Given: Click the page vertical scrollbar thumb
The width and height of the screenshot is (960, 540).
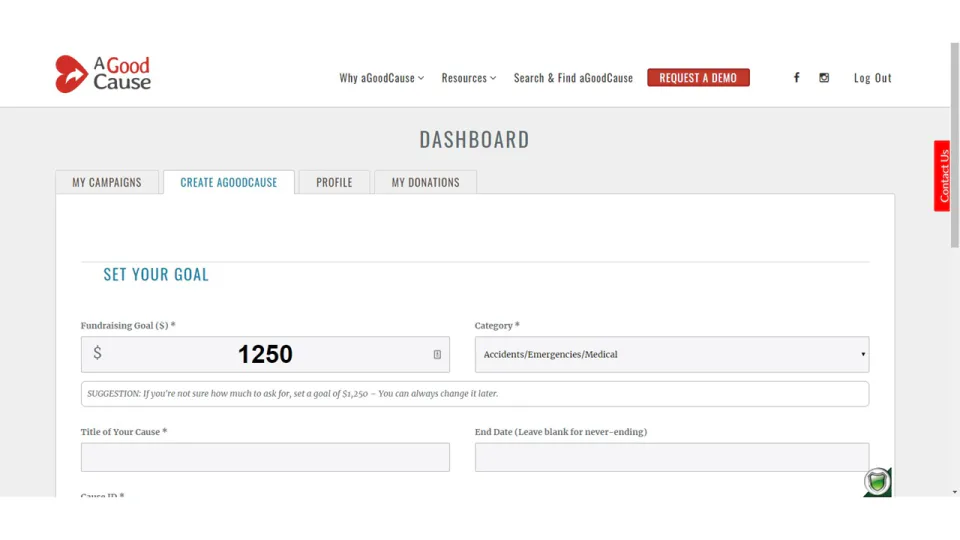Looking at the screenshot, I should pos(954,145).
